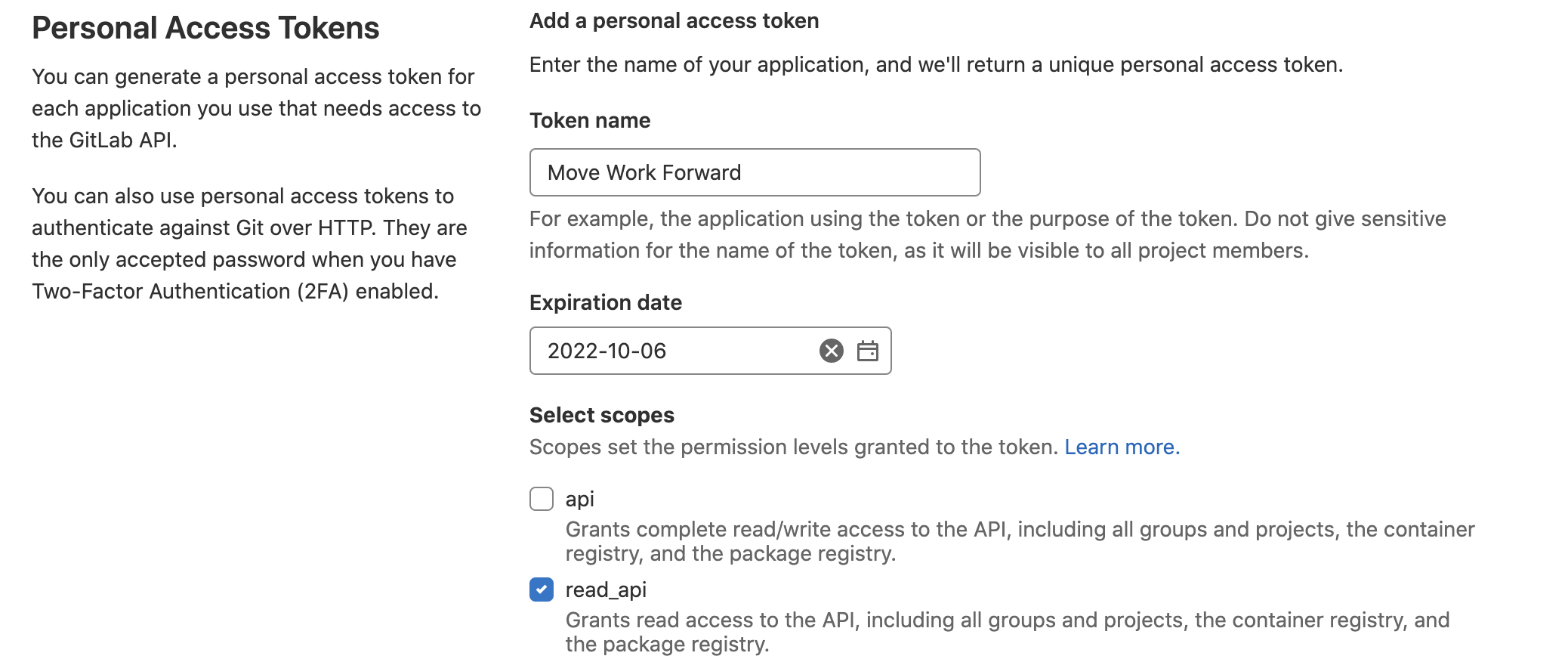Click the Personal Access Tokens page heading
The image size is (1568, 656).
point(205,29)
